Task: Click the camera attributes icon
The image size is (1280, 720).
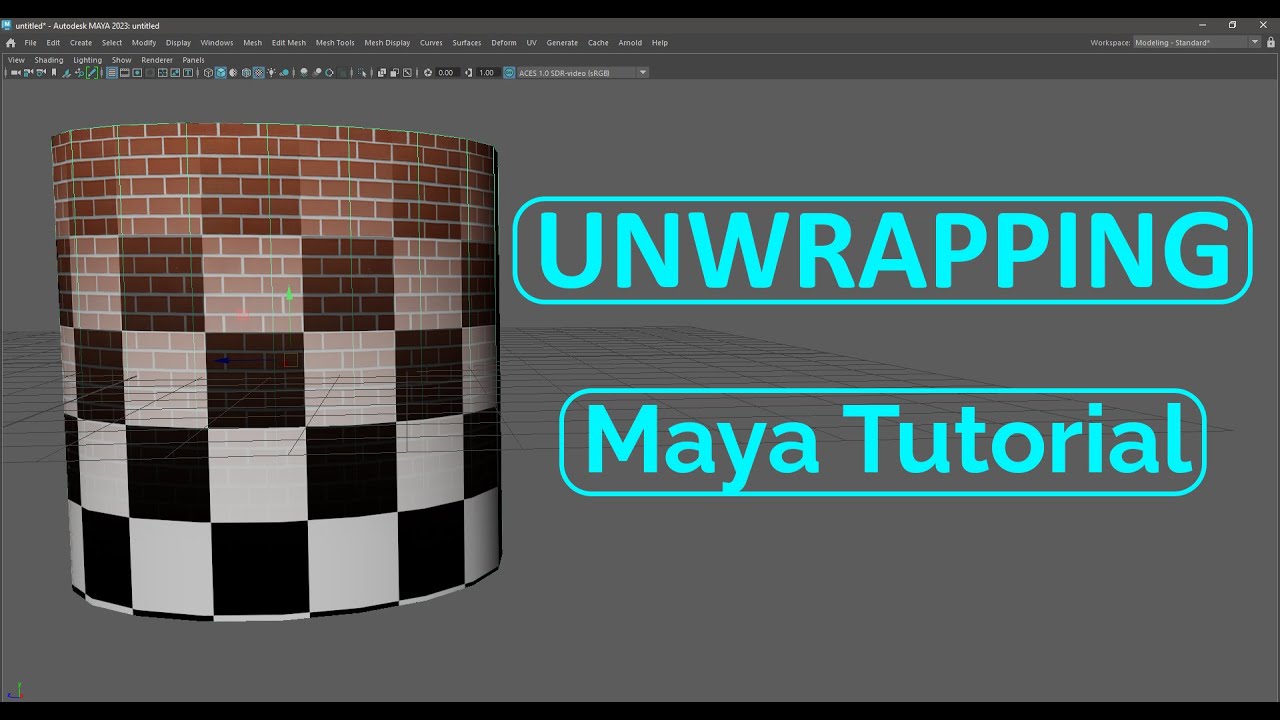Action: pyautogui.click(x=41, y=72)
